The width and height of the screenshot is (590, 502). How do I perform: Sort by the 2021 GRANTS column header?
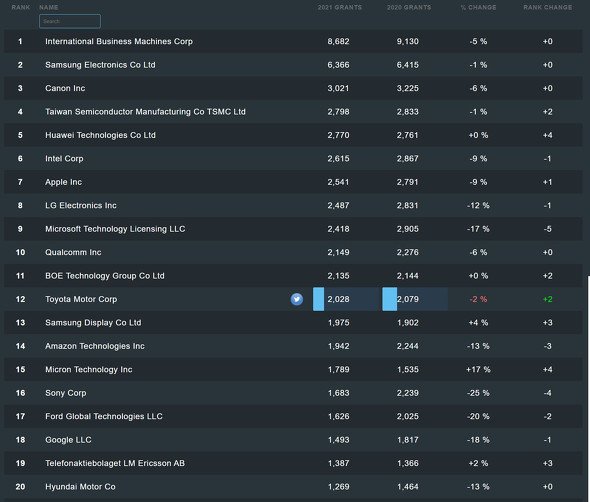click(x=339, y=7)
